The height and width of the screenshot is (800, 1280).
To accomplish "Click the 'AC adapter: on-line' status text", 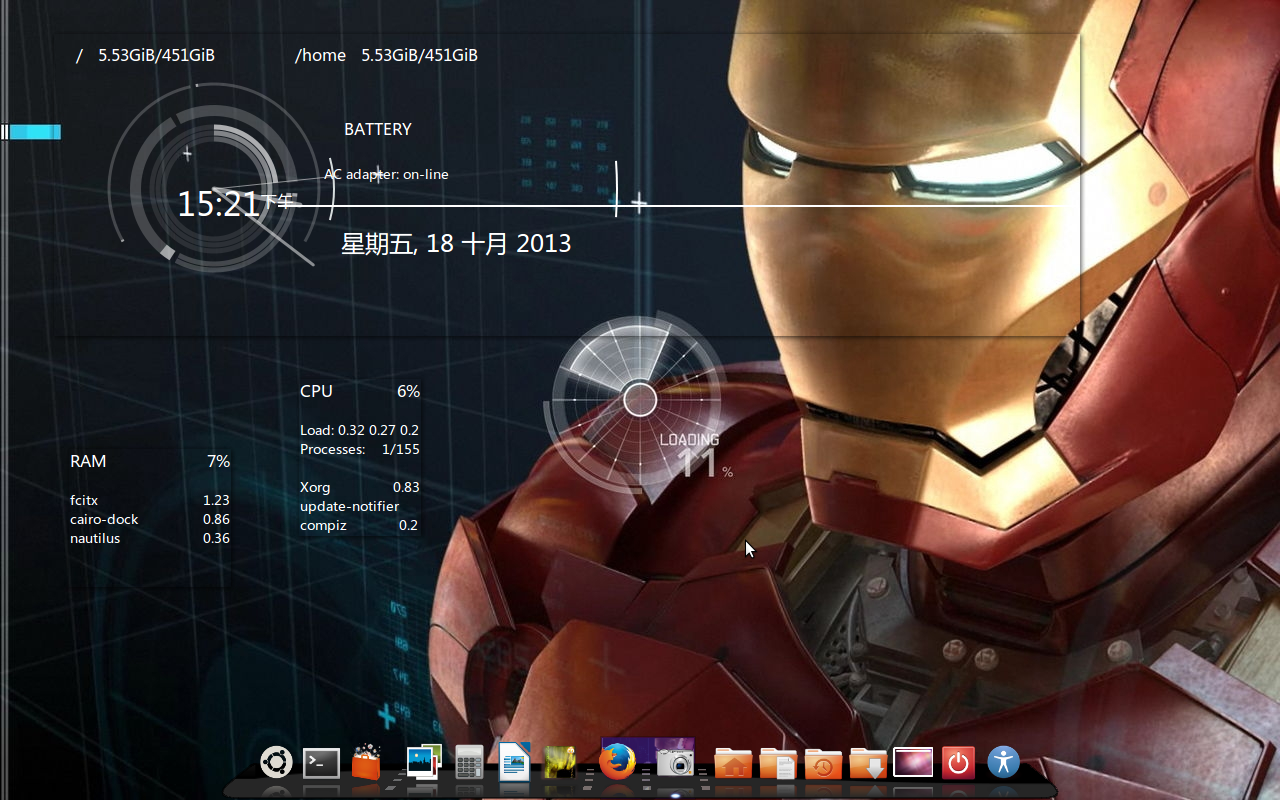I will (386, 174).
